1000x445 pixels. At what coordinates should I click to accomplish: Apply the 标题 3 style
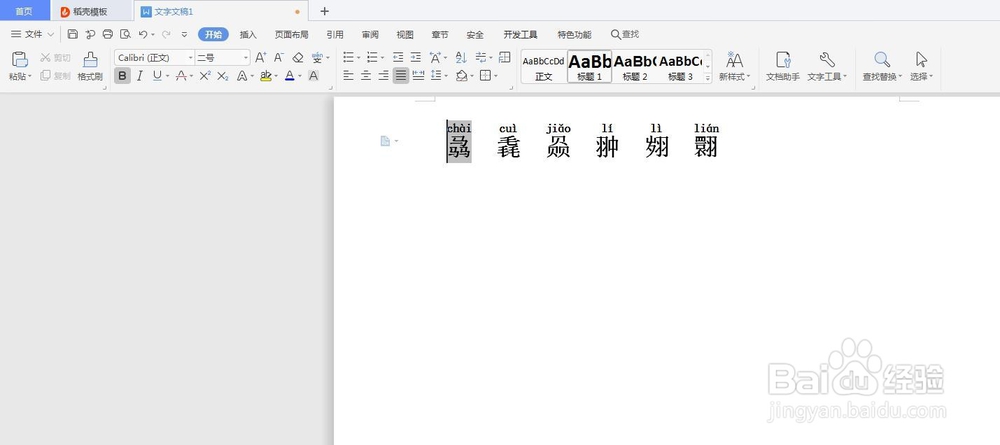680,67
